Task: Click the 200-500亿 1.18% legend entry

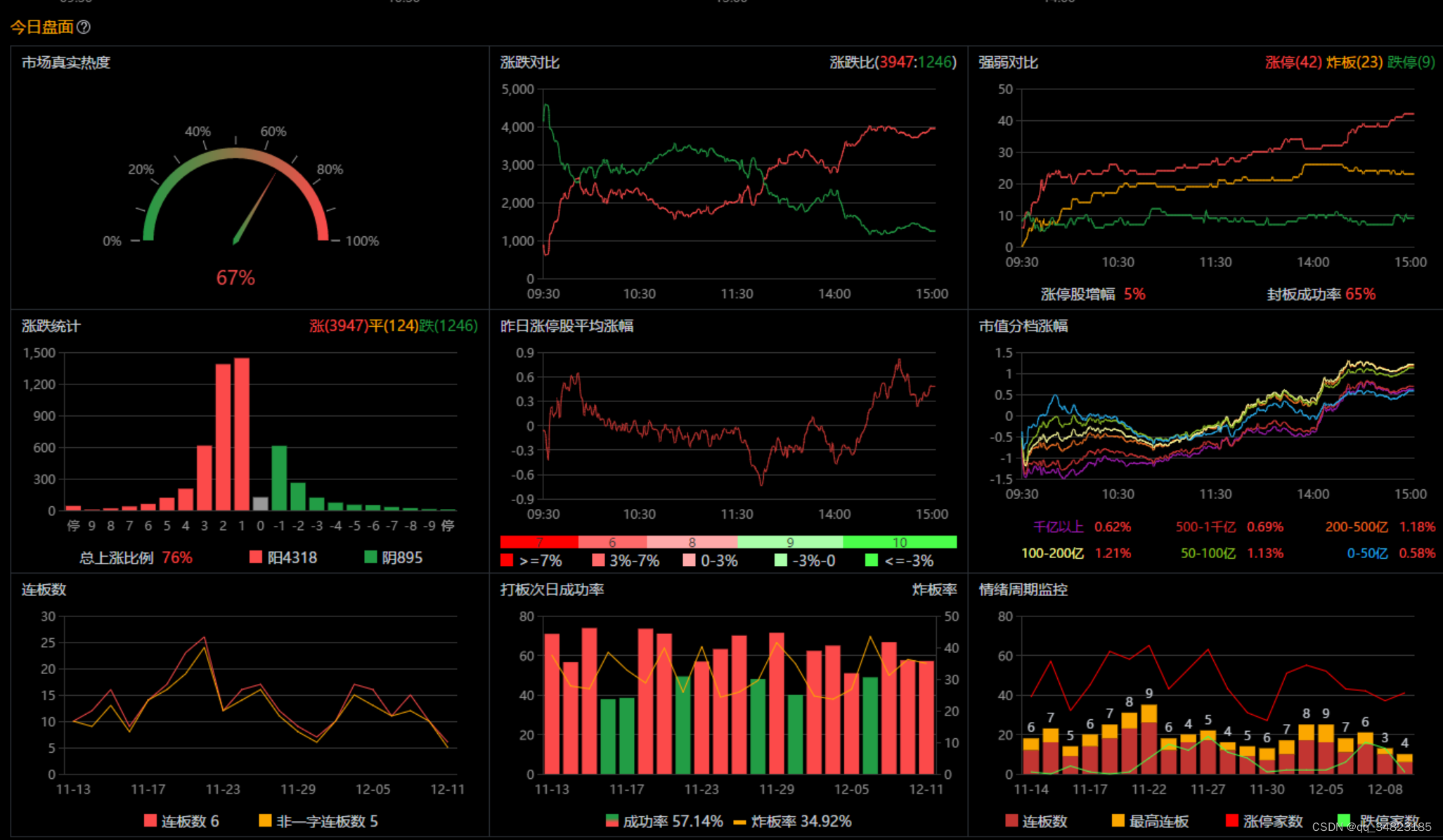Action: pos(1380,526)
